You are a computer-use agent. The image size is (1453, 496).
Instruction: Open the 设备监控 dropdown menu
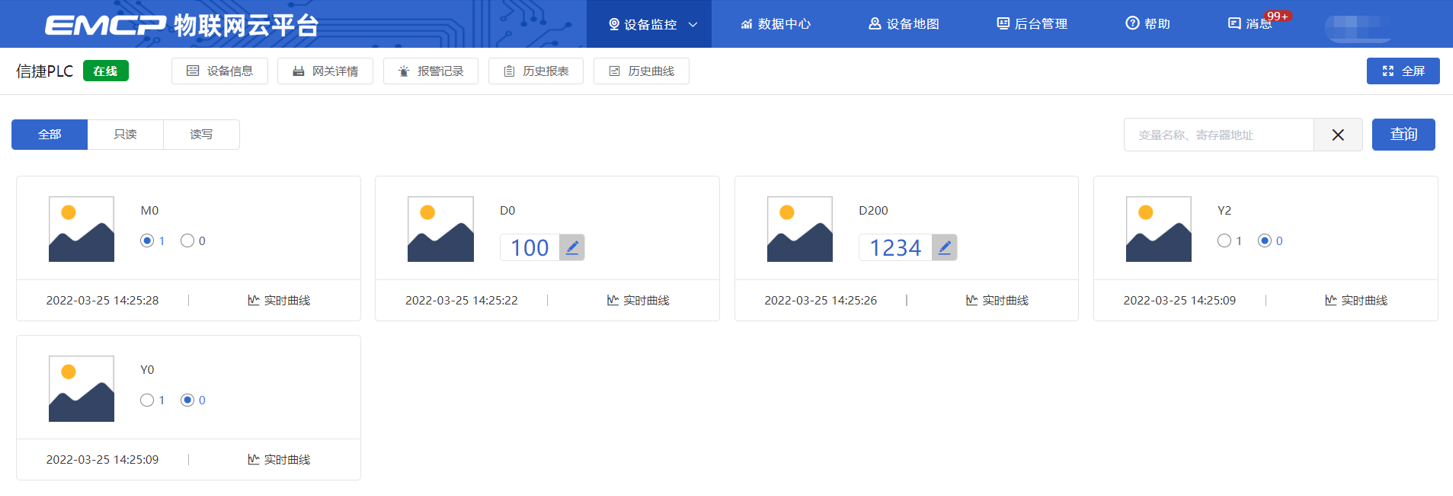click(649, 24)
